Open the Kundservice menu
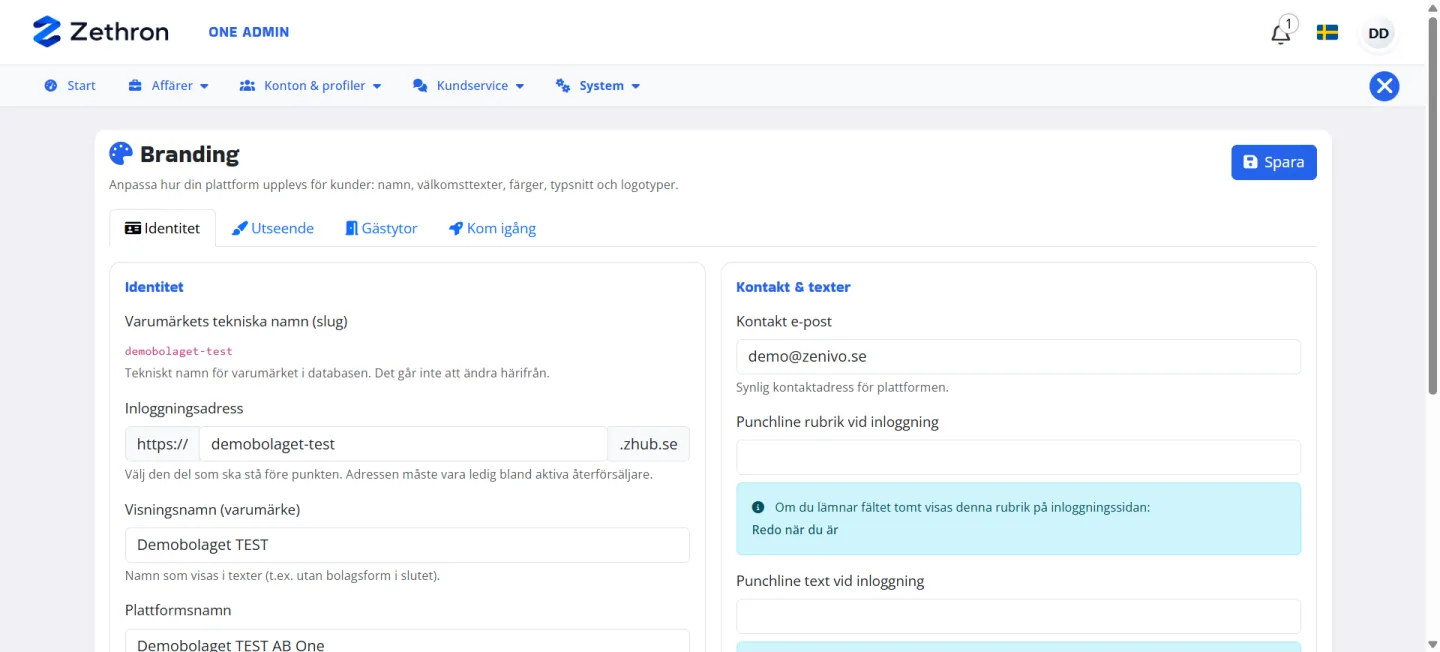 [x=469, y=86]
